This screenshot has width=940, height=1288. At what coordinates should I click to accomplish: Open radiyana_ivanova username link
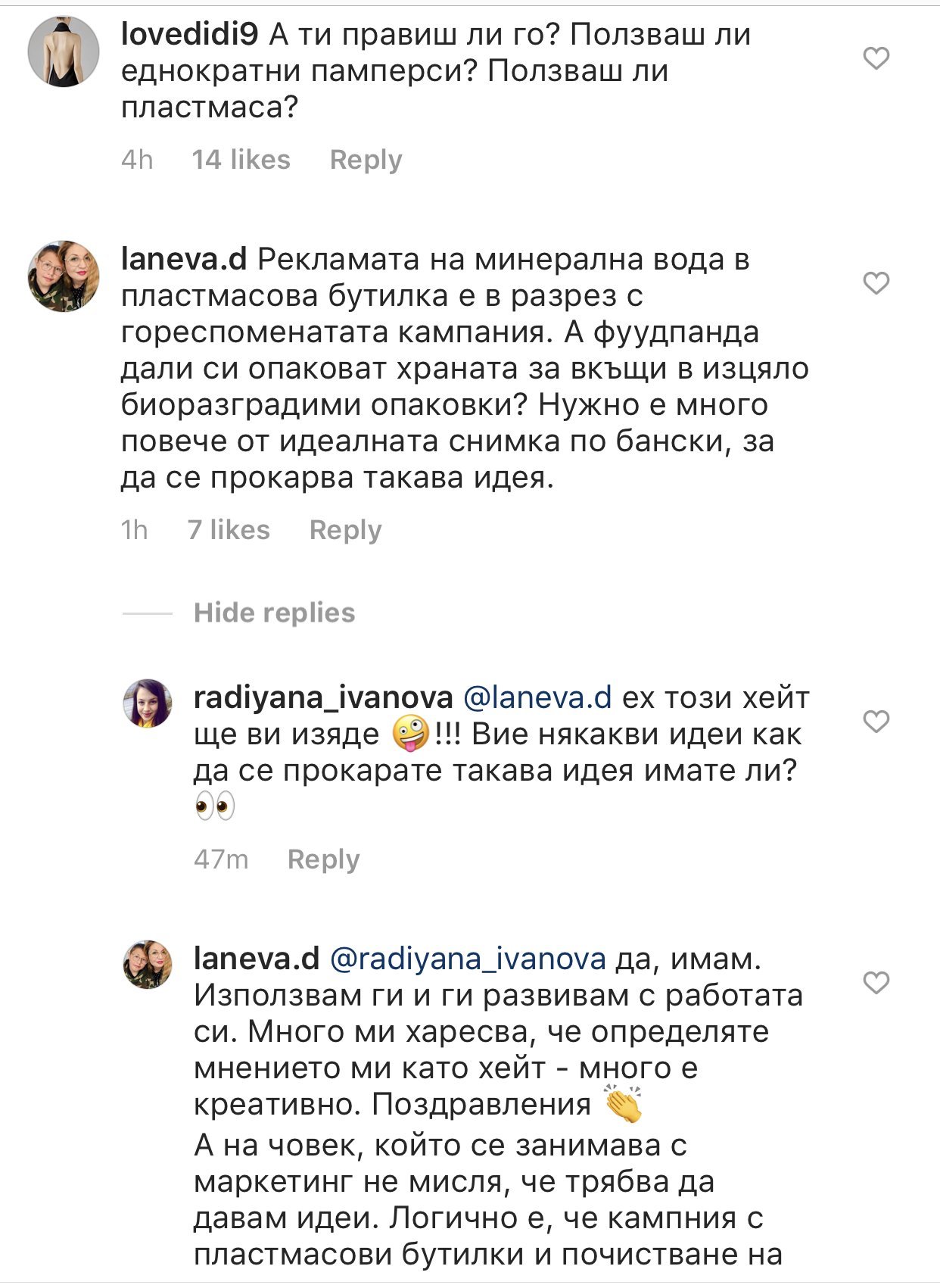pos(323,697)
